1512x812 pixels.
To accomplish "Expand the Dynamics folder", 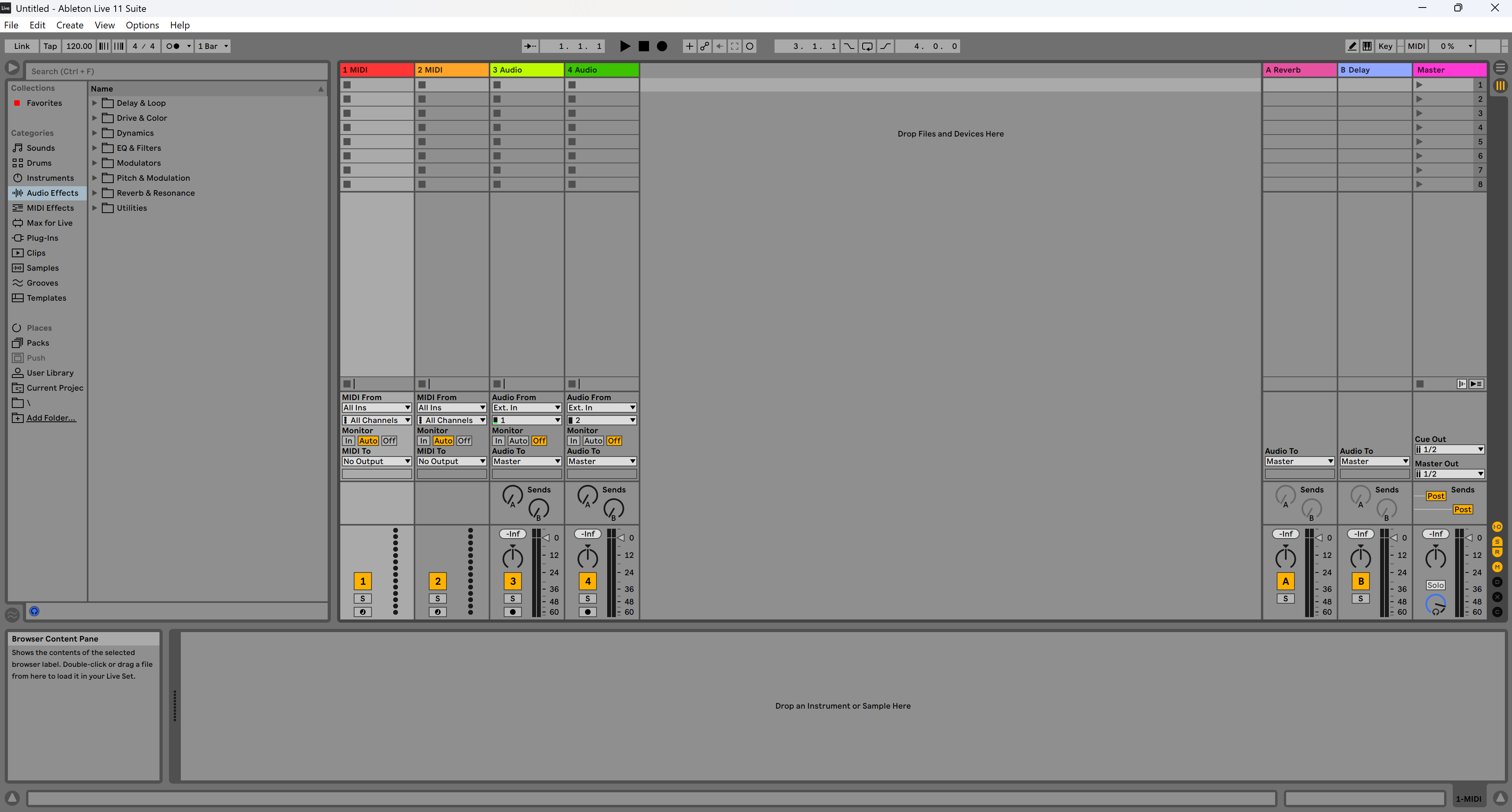I will pos(94,133).
